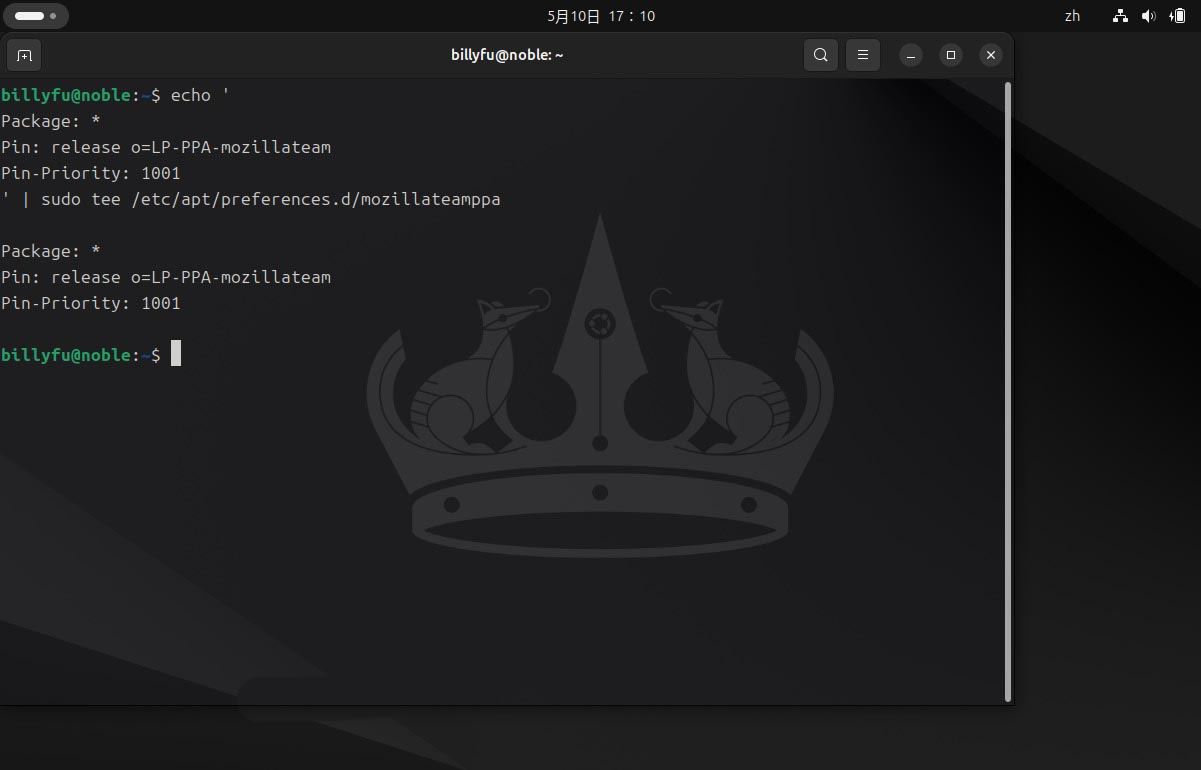Image resolution: width=1201 pixels, height=770 pixels.
Task: Click the terminal vertical scrollbar
Action: pyautogui.click(x=1008, y=390)
